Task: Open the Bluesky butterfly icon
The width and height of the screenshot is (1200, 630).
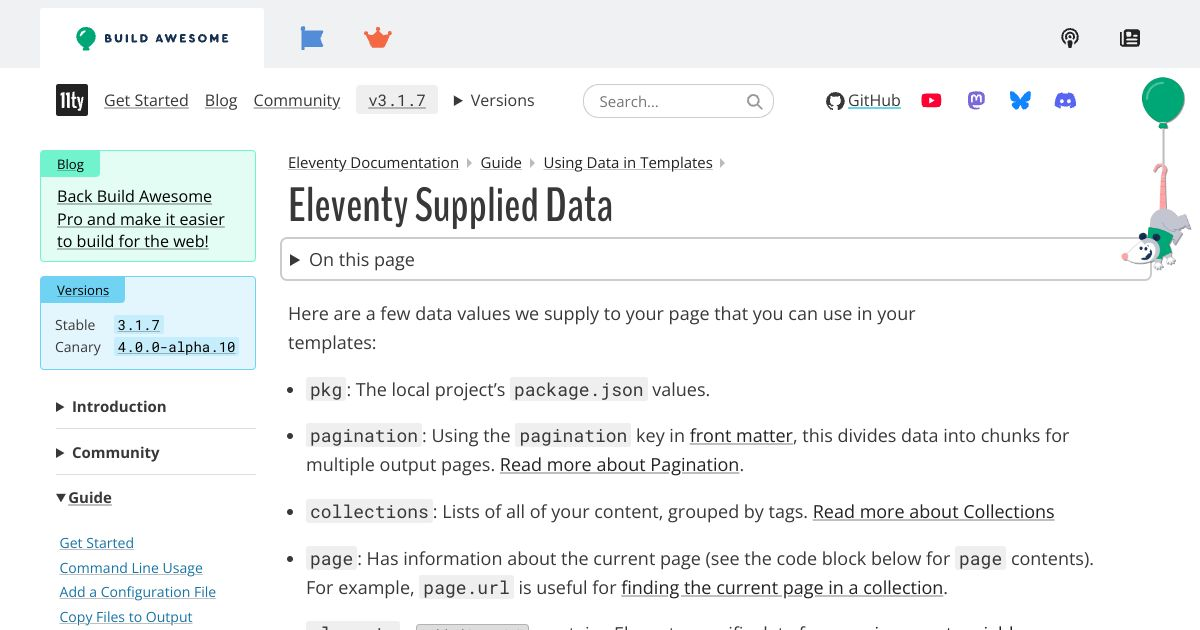Action: (x=1020, y=100)
